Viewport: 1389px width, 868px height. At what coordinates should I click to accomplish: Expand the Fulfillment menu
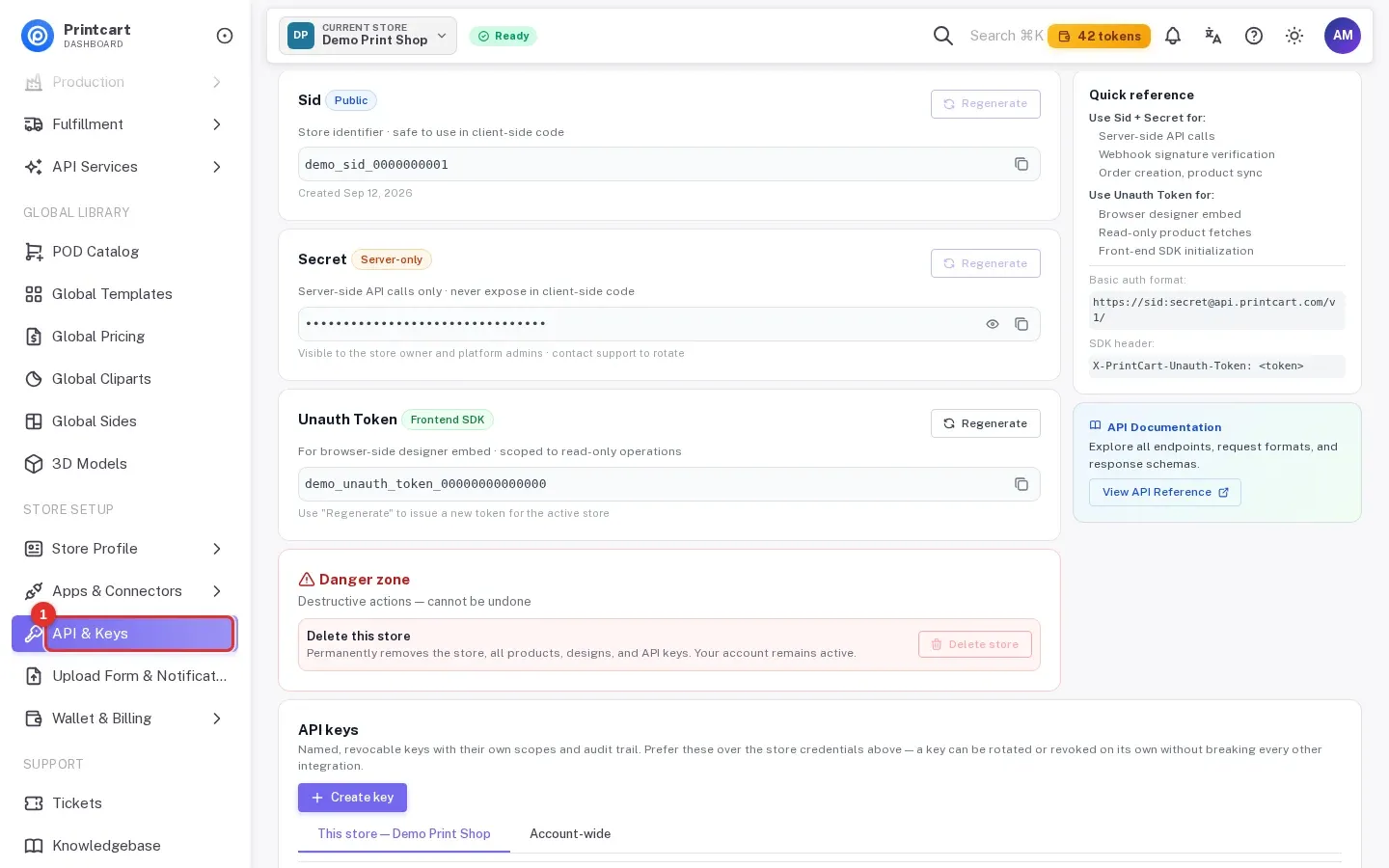[123, 124]
